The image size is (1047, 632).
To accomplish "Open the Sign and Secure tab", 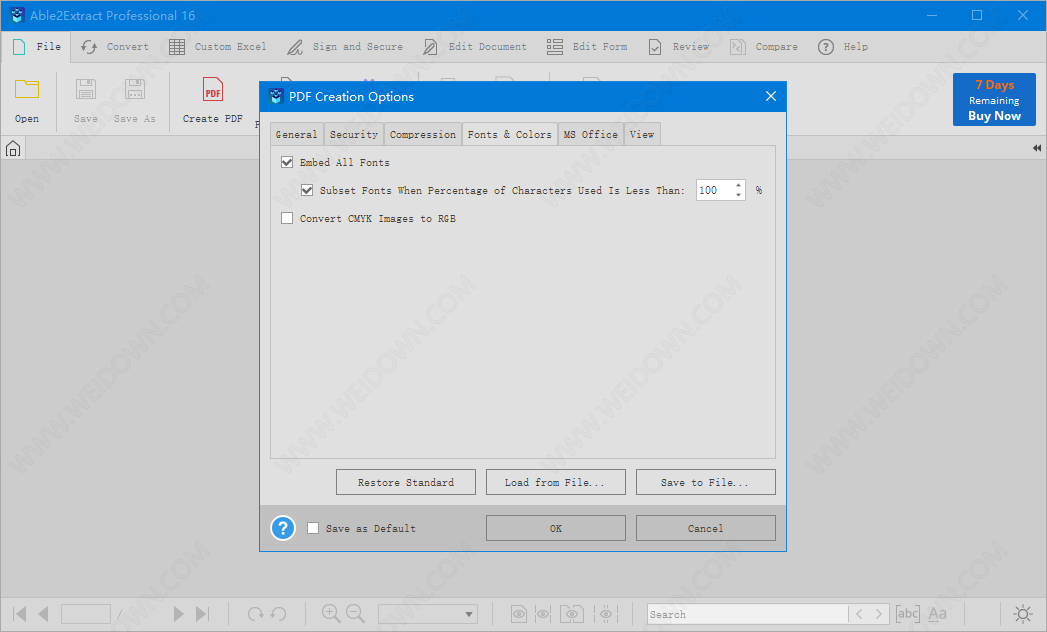I will point(345,47).
